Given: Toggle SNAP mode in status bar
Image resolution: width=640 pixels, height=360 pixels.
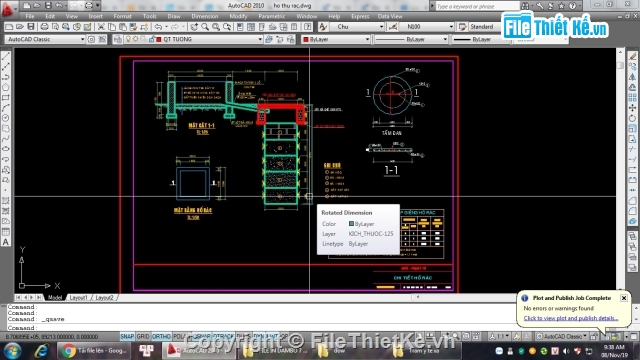Looking at the screenshot, I should point(127,336).
